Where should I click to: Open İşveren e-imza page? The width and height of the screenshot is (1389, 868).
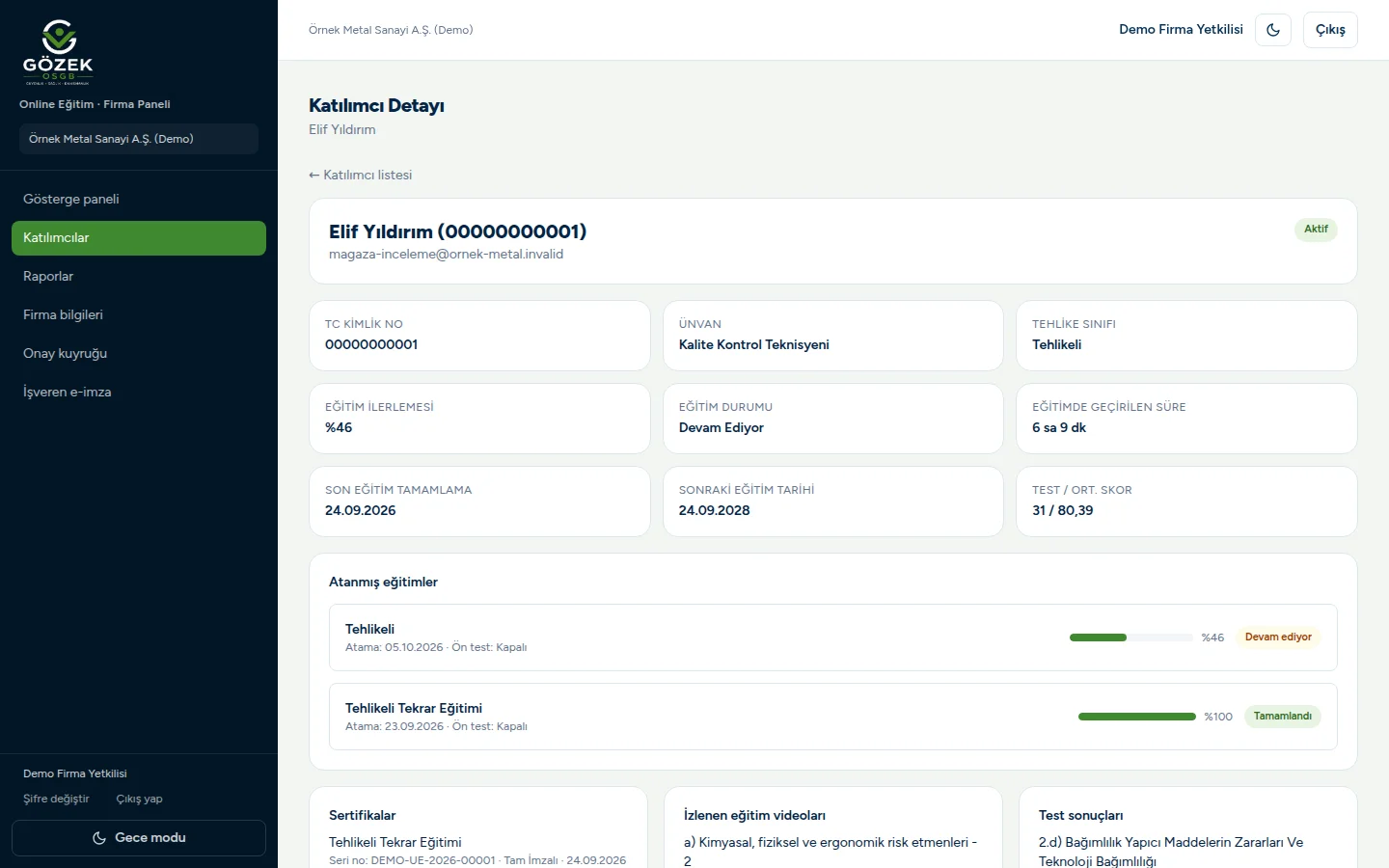[x=139, y=393]
